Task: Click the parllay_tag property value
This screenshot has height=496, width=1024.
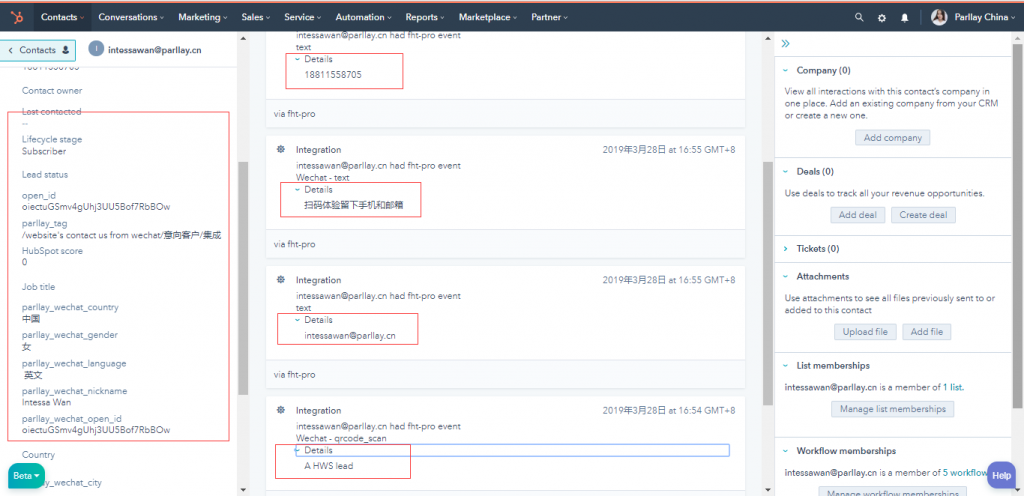Action: pos(121,235)
